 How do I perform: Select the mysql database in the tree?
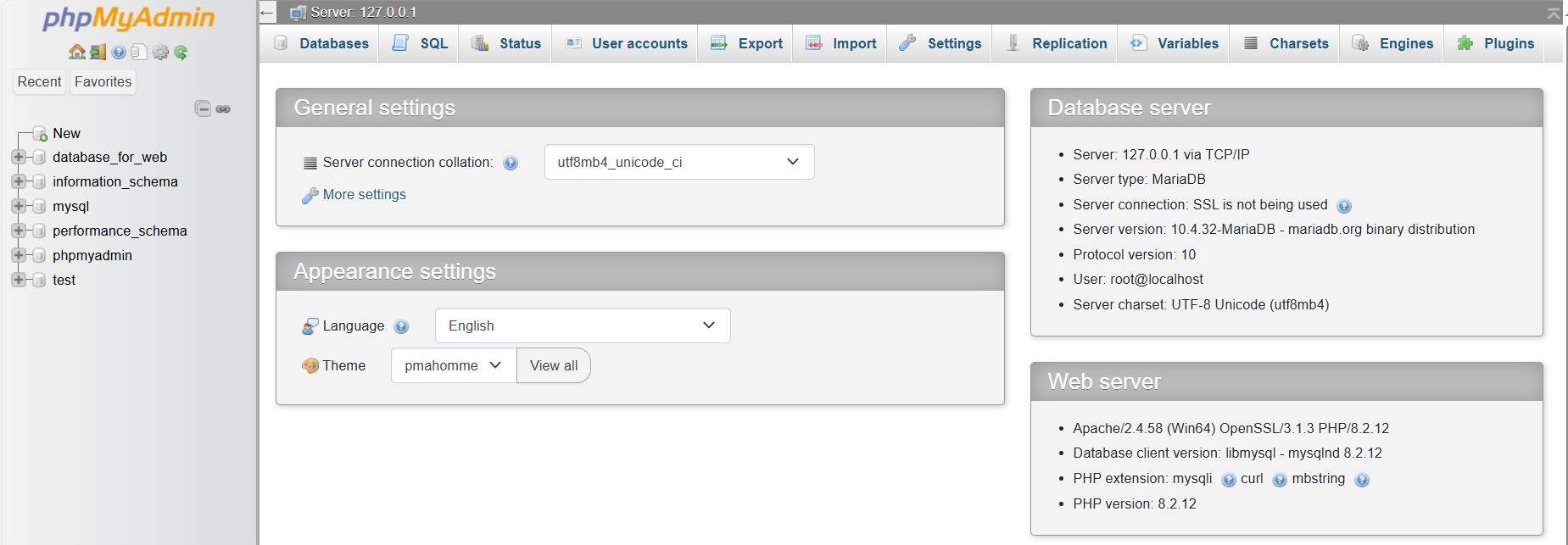[x=70, y=206]
